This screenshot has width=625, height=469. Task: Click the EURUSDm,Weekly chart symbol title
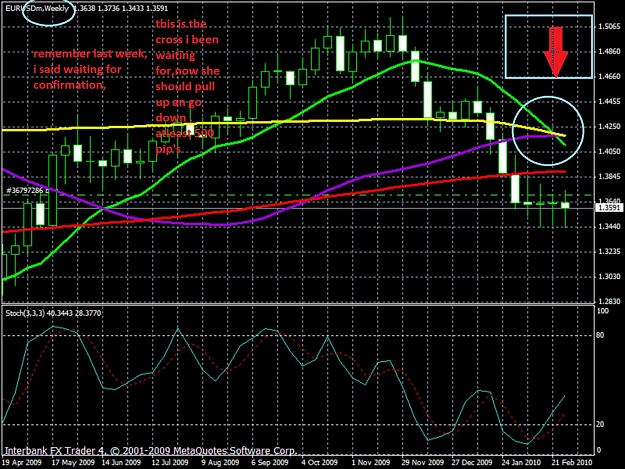pos(37,8)
